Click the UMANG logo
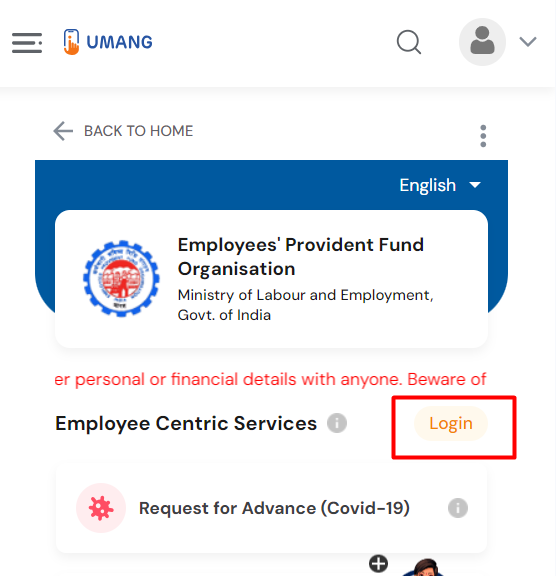Viewport: 556px width, 576px height. (x=108, y=42)
